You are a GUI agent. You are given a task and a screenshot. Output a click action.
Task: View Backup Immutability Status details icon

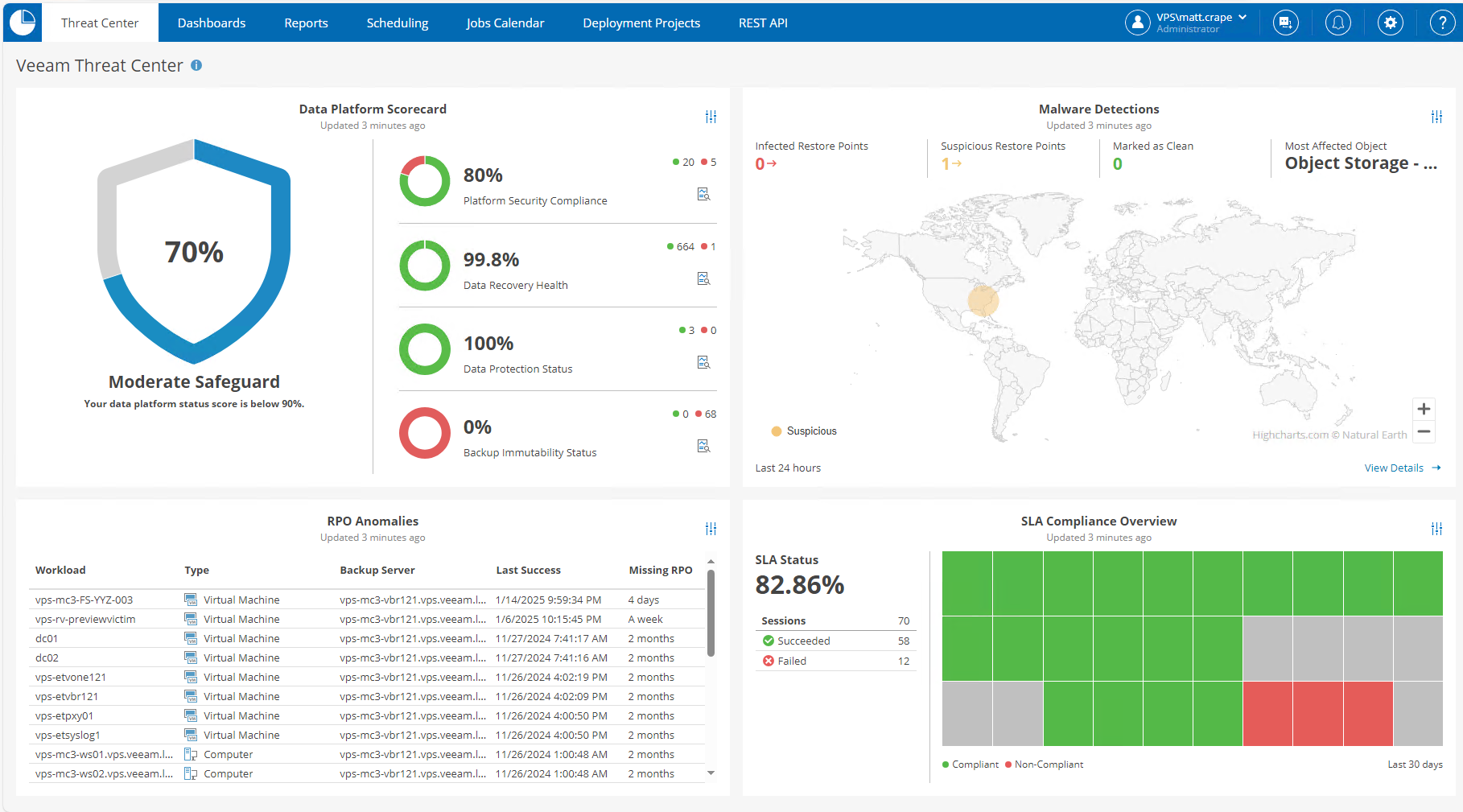[x=703, y=446]
